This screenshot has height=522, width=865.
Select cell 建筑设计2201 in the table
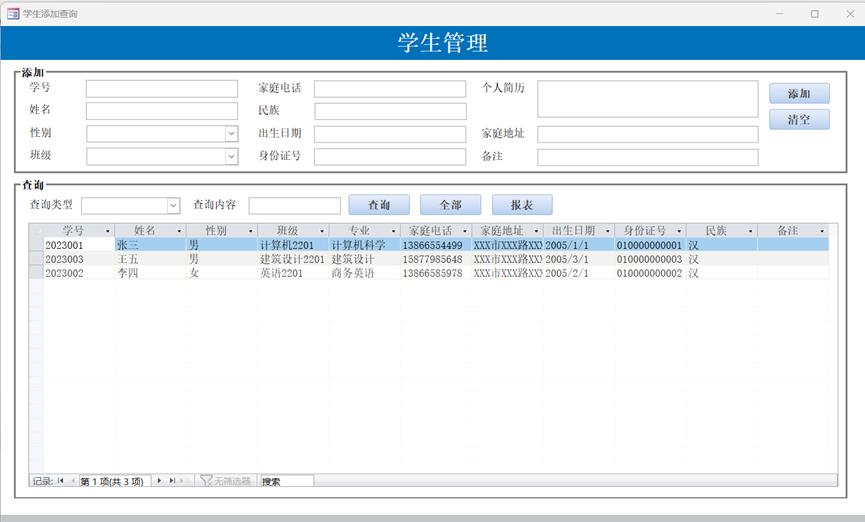tap(293, 259)
